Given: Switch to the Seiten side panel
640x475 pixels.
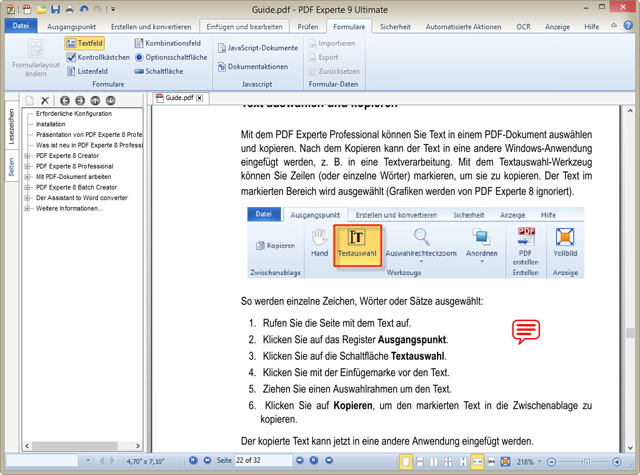Looking at the screenshot, I should click(x=11, y=167).
